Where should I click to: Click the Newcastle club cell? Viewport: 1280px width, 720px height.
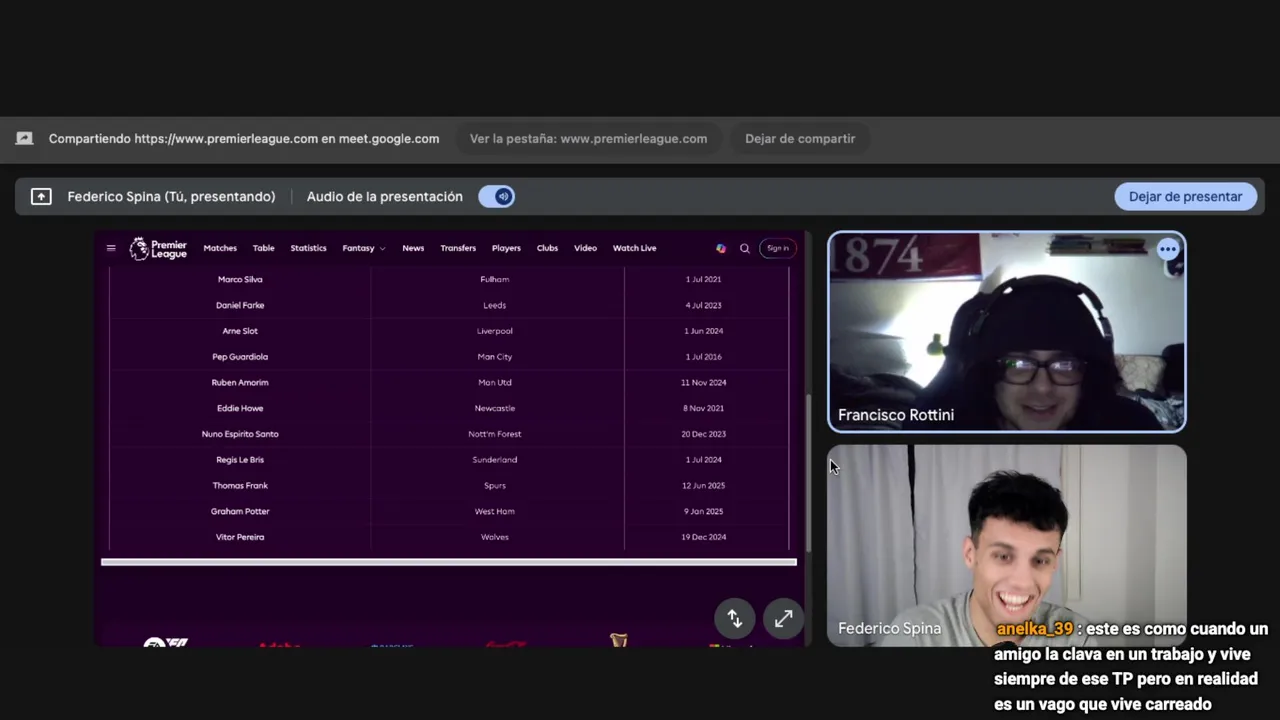point(495,408)
